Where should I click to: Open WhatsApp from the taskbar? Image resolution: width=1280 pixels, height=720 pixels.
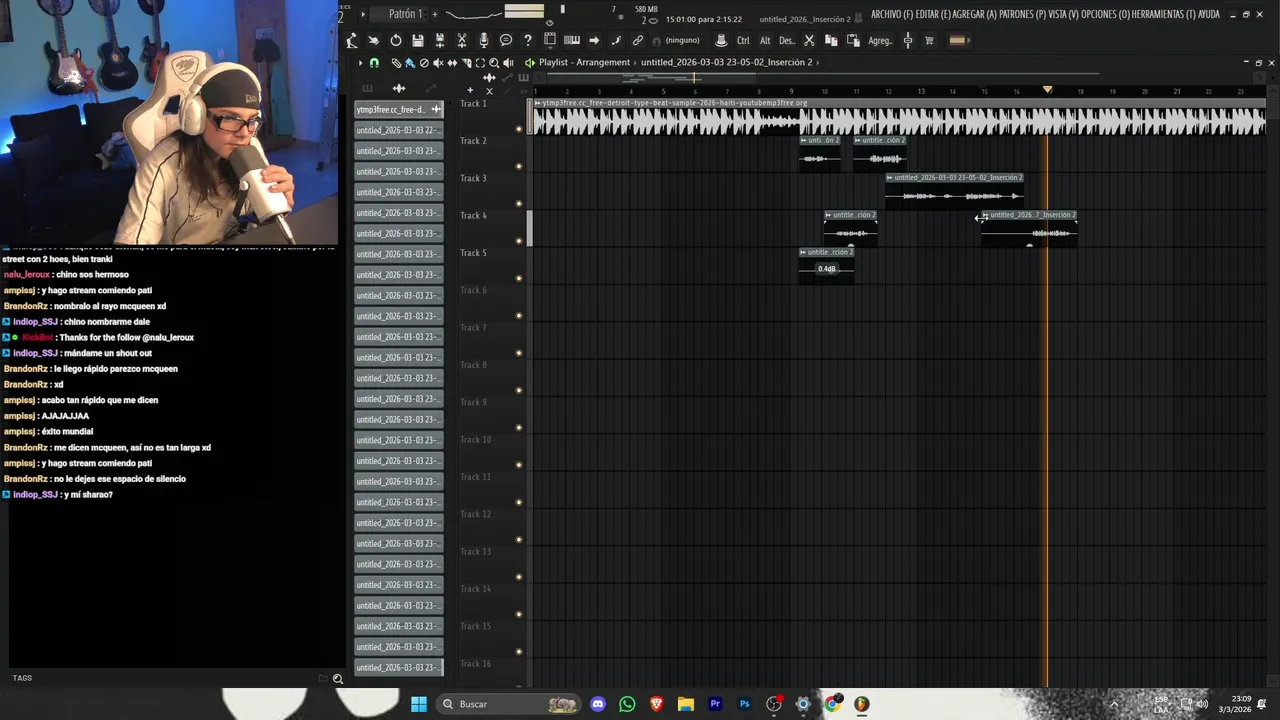(x=627, y=704)
